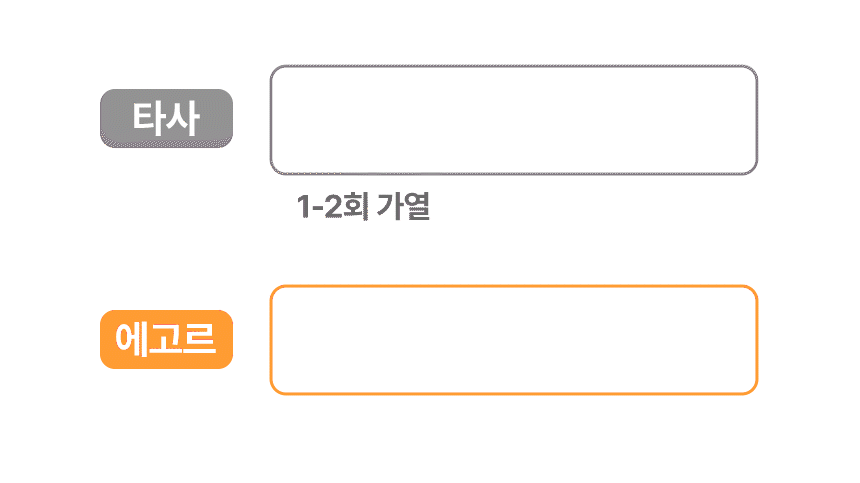
Task: Click inside the orange-bordered input box
Action: point(513,340)
